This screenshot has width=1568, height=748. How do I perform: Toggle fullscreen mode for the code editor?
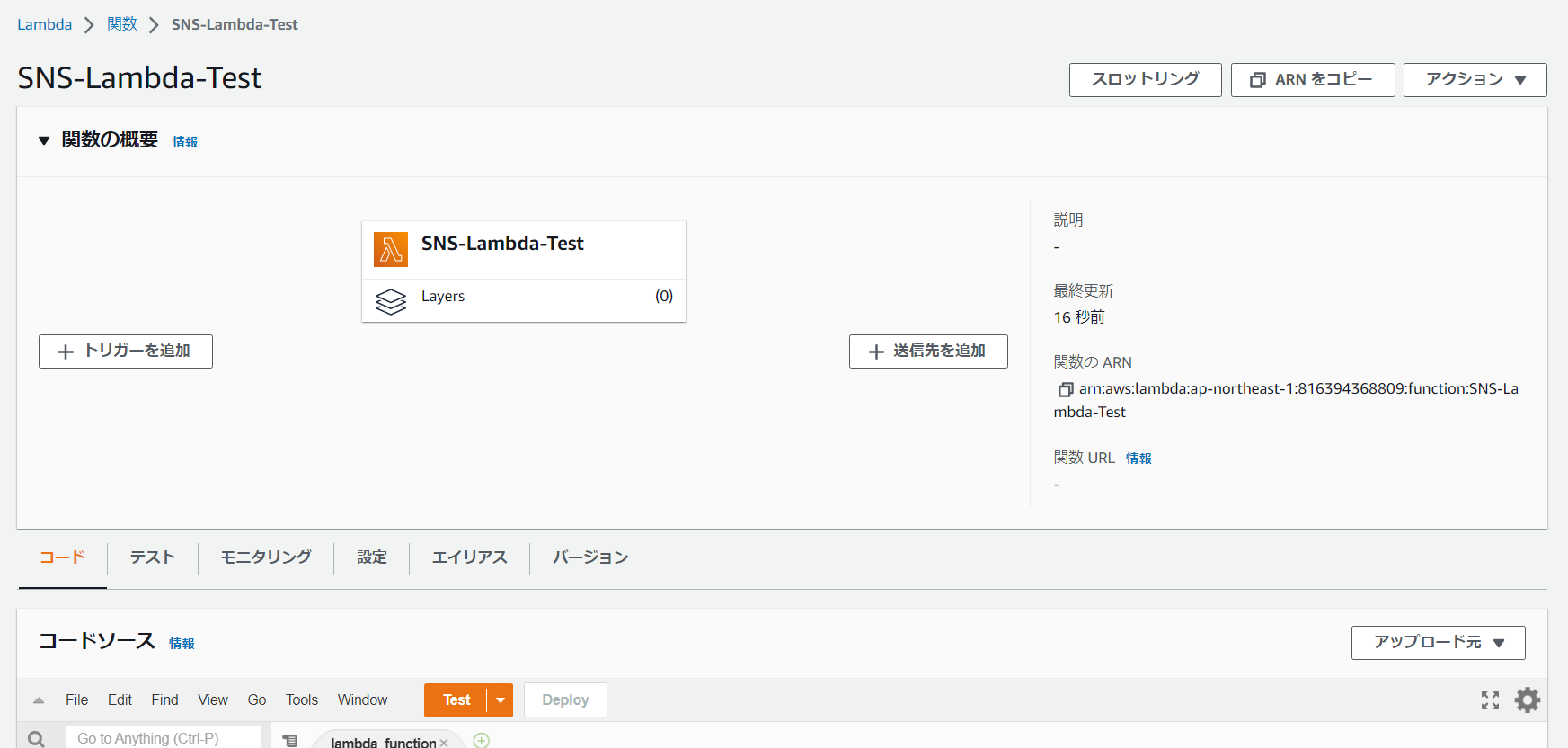1490,700
